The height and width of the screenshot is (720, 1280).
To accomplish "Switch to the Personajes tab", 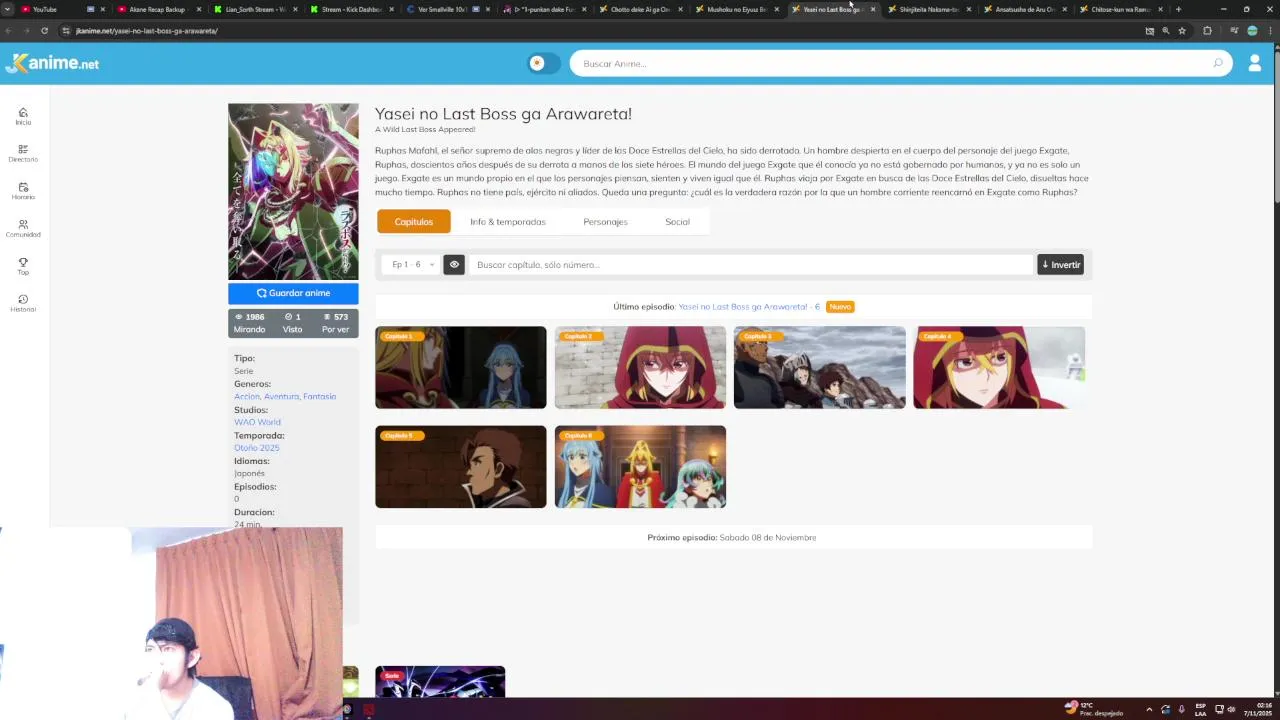I will click(605, 221).
